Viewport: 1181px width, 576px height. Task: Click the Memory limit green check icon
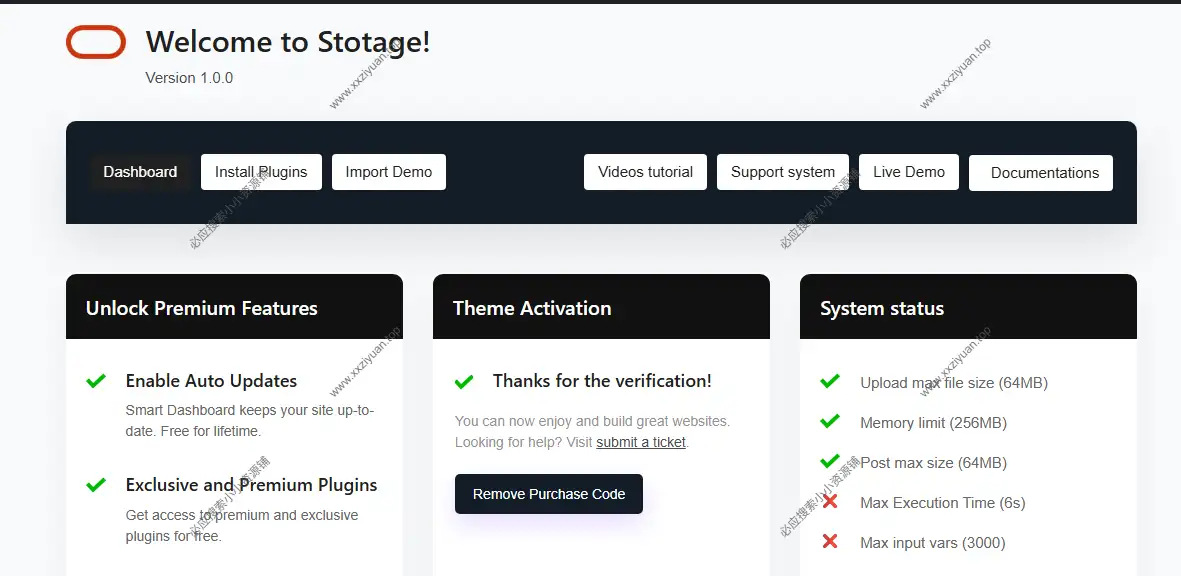click(x=830, y=422)
